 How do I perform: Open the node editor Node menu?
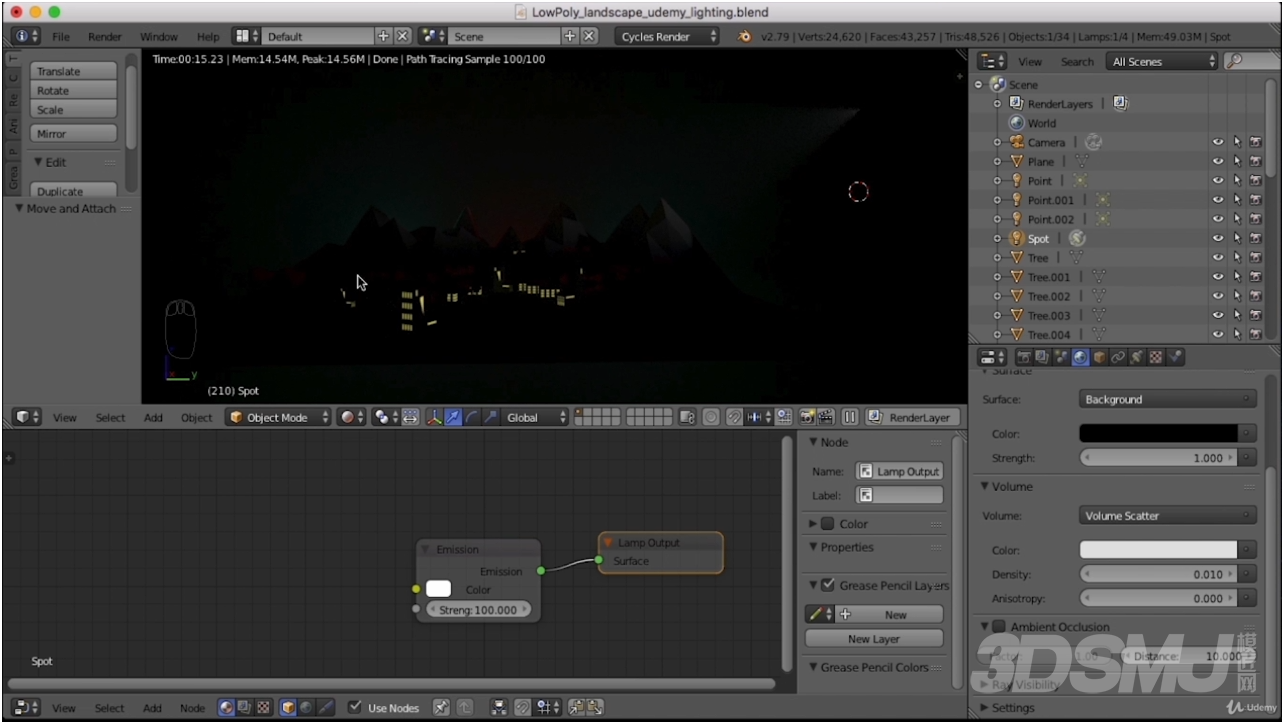(x=192, y=708)
